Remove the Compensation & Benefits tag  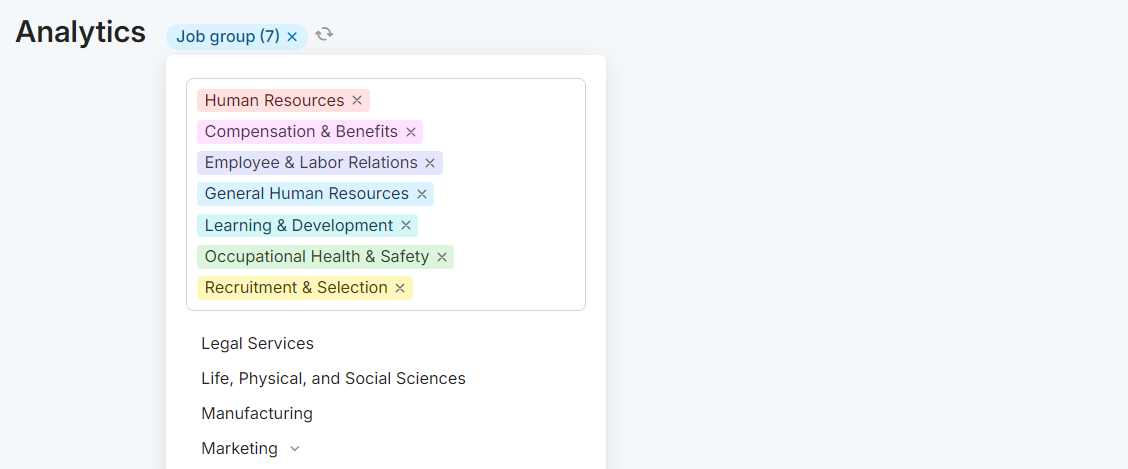coord(410,132)
